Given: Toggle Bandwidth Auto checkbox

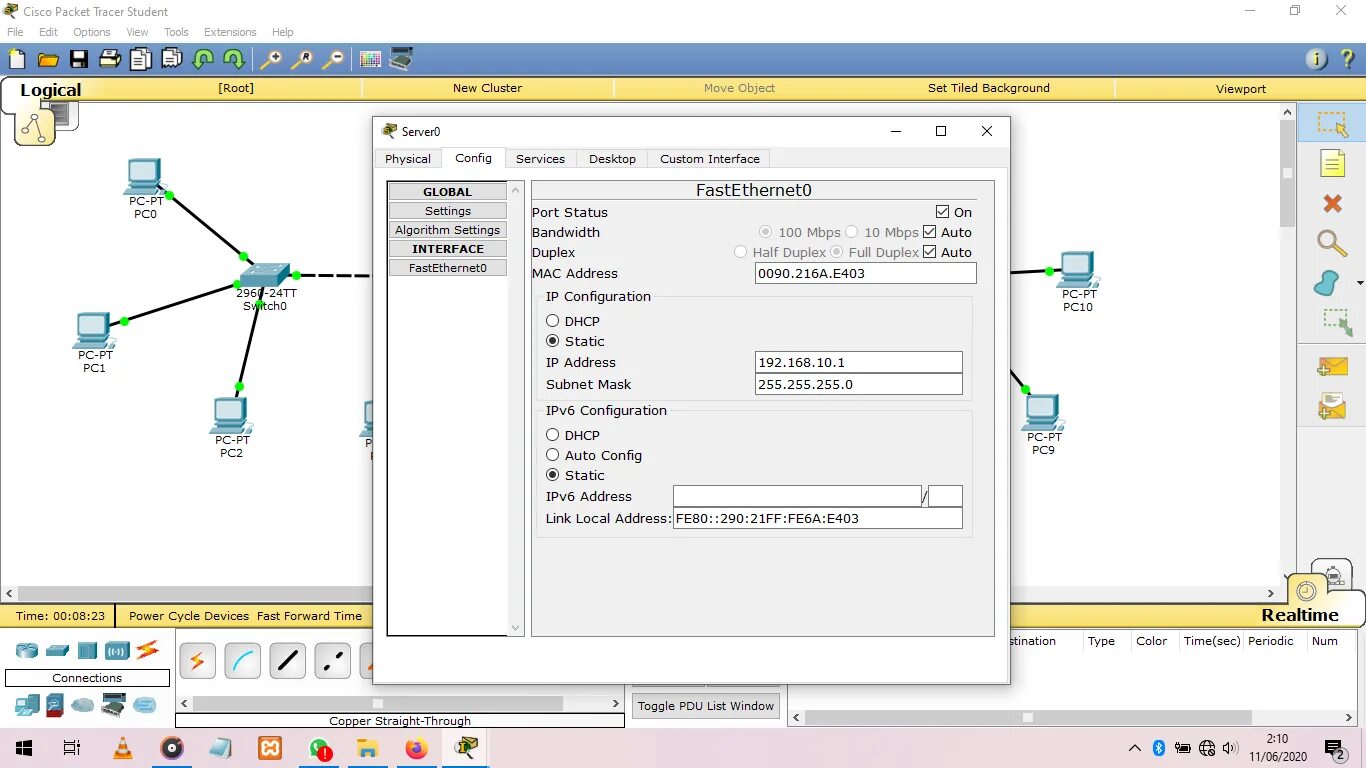Looking at the screenshot, I should (x=930, y=232).
